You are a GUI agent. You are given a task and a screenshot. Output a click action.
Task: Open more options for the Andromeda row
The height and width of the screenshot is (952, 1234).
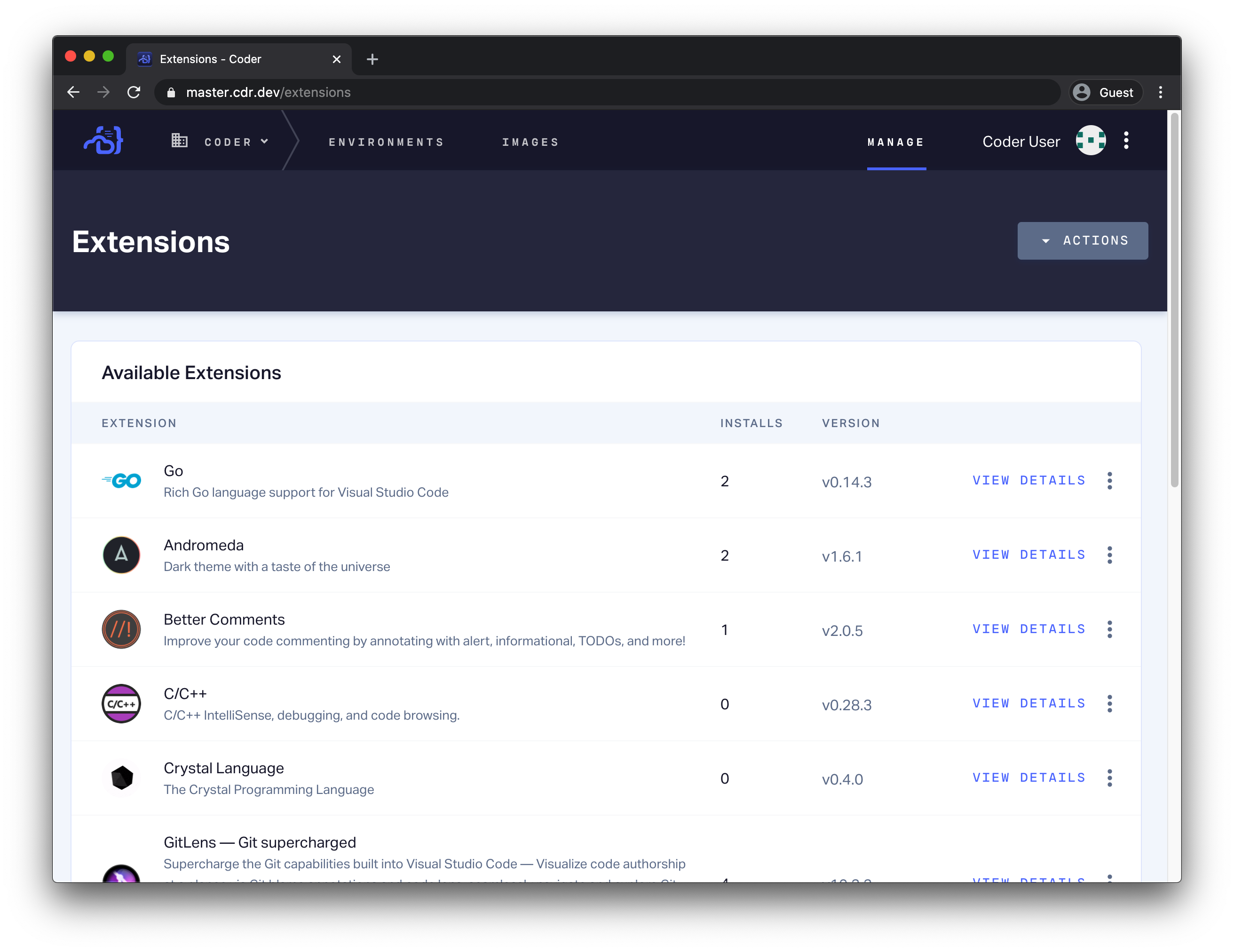(1110, 555)
